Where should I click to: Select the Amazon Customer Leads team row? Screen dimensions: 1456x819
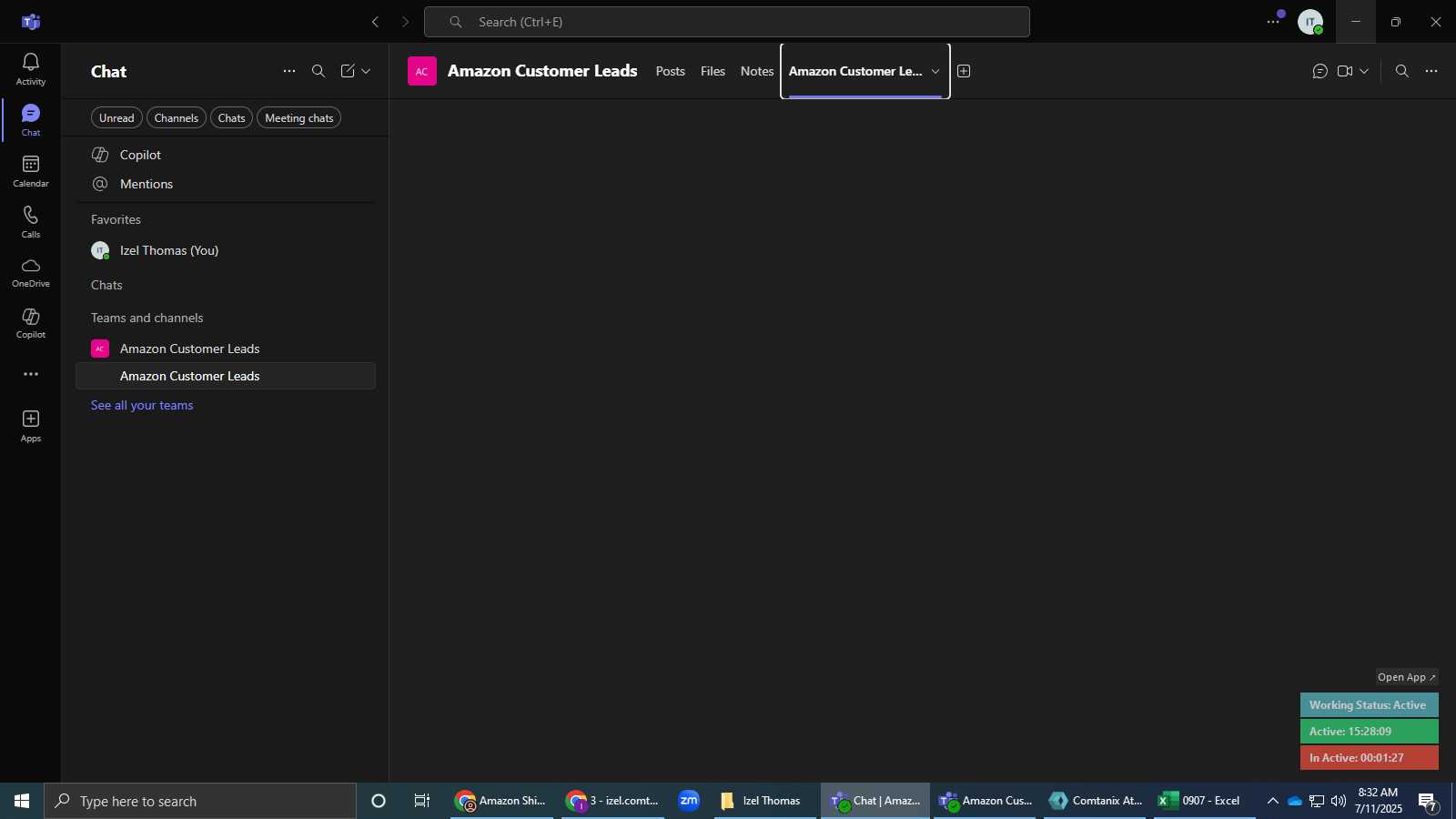(226, 349)
